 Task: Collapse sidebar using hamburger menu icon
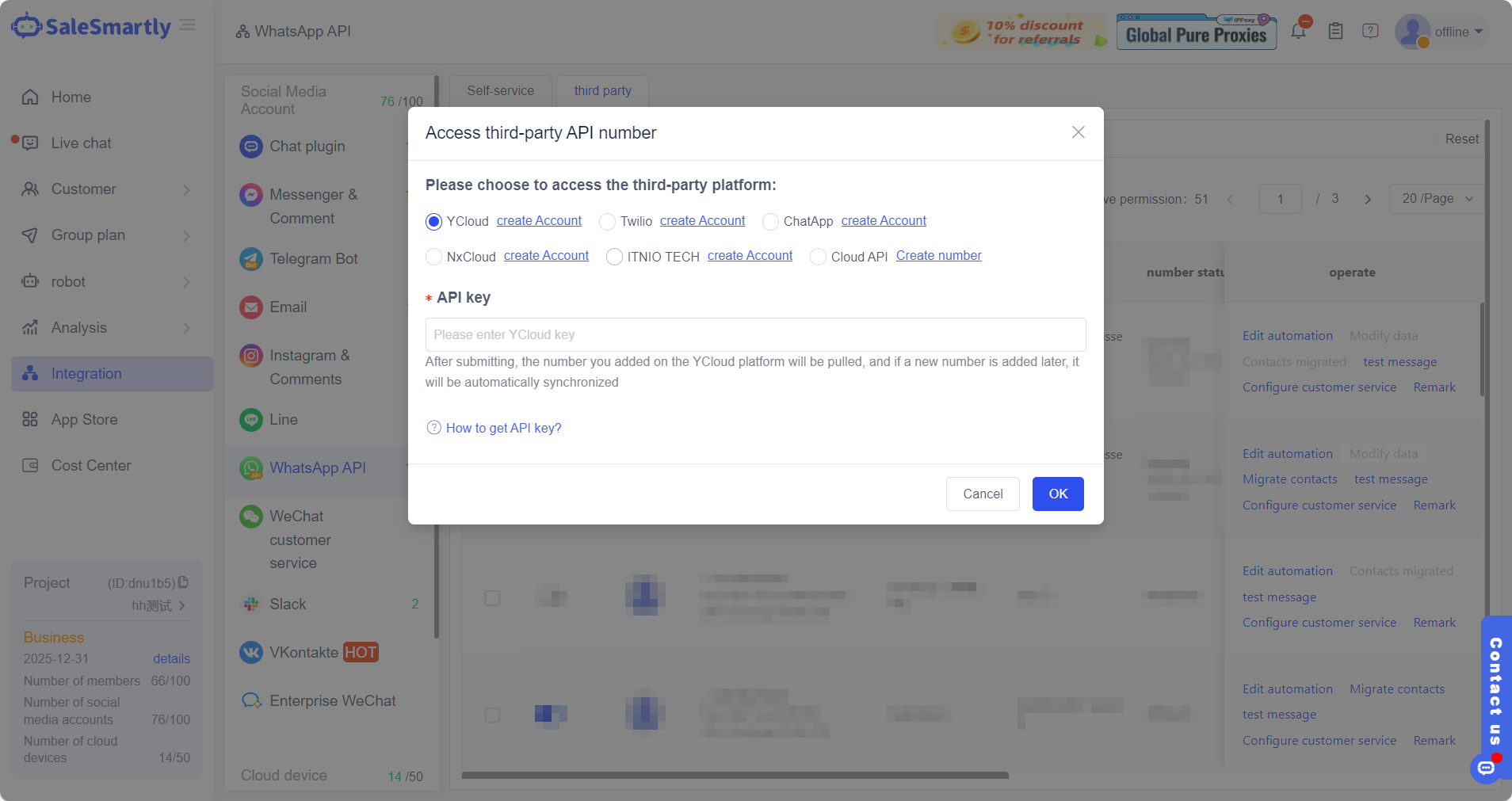[188, 25]
